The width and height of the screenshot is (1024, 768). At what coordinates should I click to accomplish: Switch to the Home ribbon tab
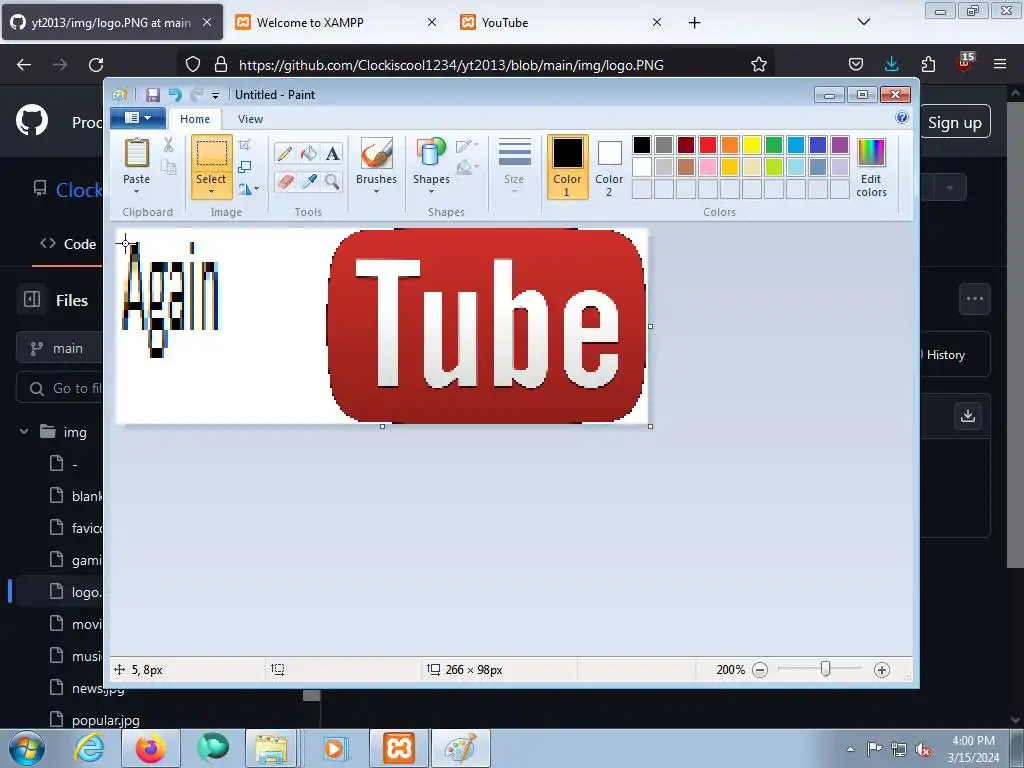(x=195, y=119)
